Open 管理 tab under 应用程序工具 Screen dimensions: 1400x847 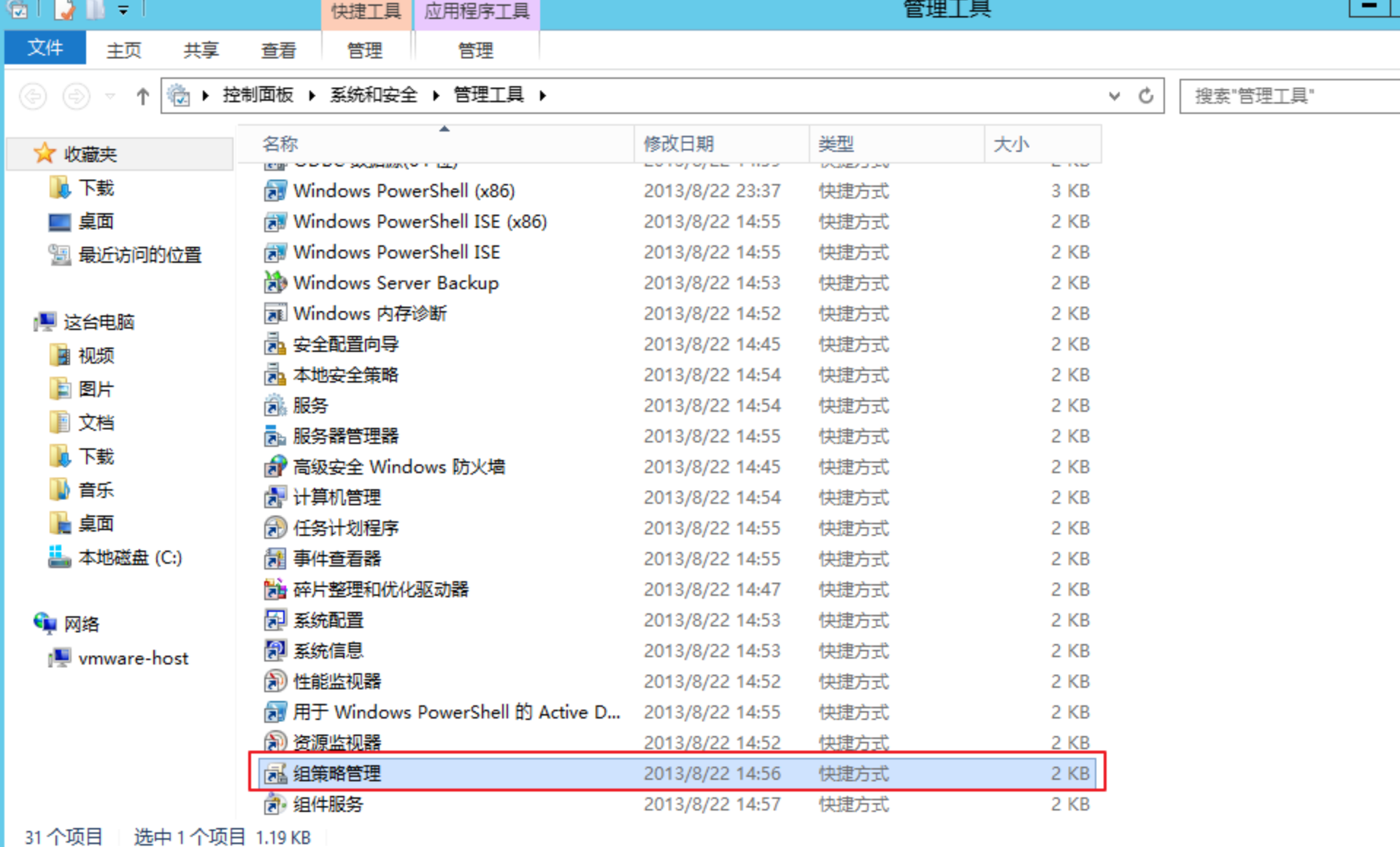(x=476, y=50)
